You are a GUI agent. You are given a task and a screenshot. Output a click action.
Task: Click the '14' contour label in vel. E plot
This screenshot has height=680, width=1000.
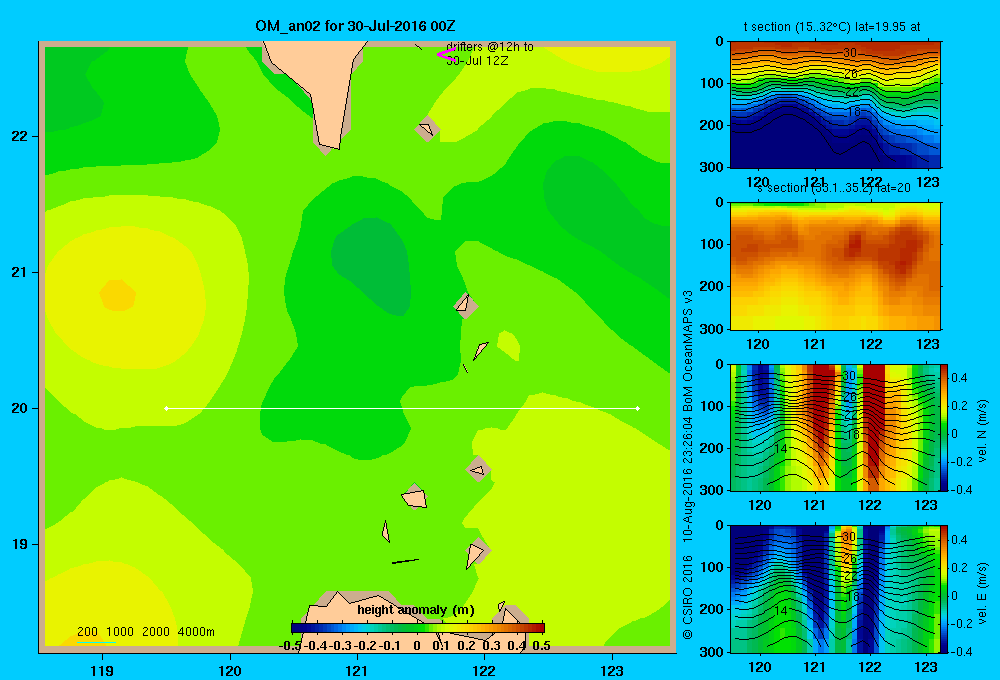(x=781, y=610)
